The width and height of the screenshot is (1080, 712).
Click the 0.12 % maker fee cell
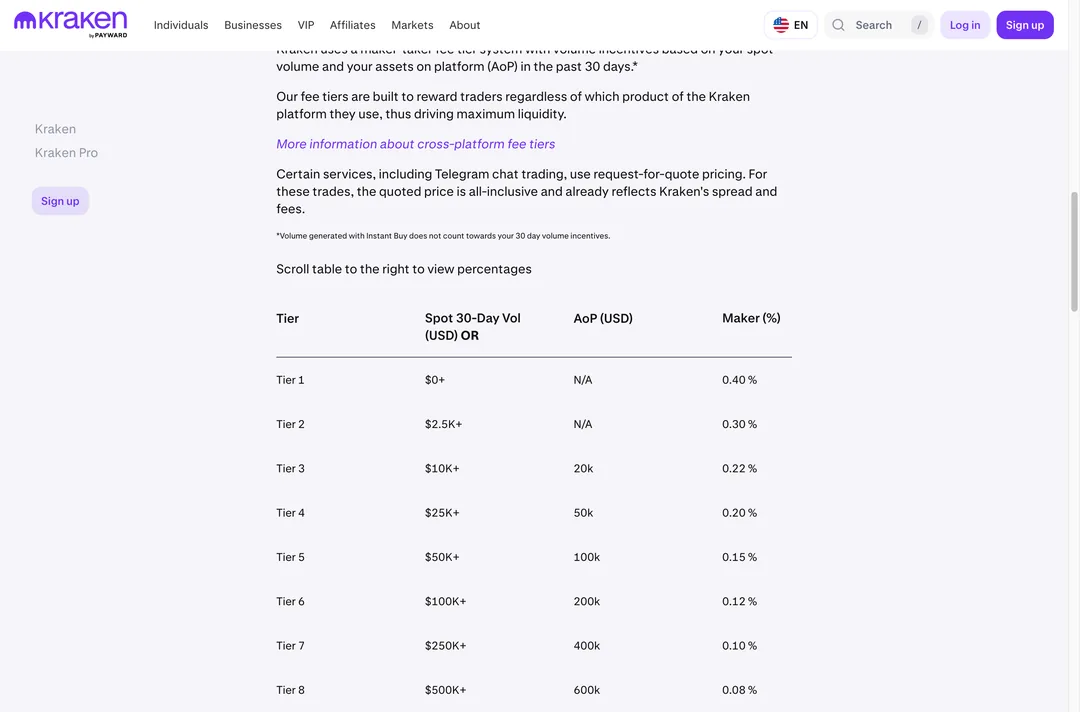pos(739,601)
